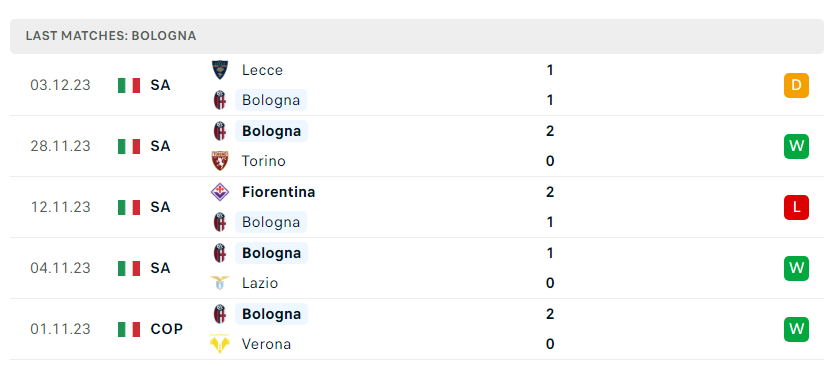This screenshot has width=827, height=372.
Task: Click Italian flag beside the COP label
Action: tap(129, 329)
